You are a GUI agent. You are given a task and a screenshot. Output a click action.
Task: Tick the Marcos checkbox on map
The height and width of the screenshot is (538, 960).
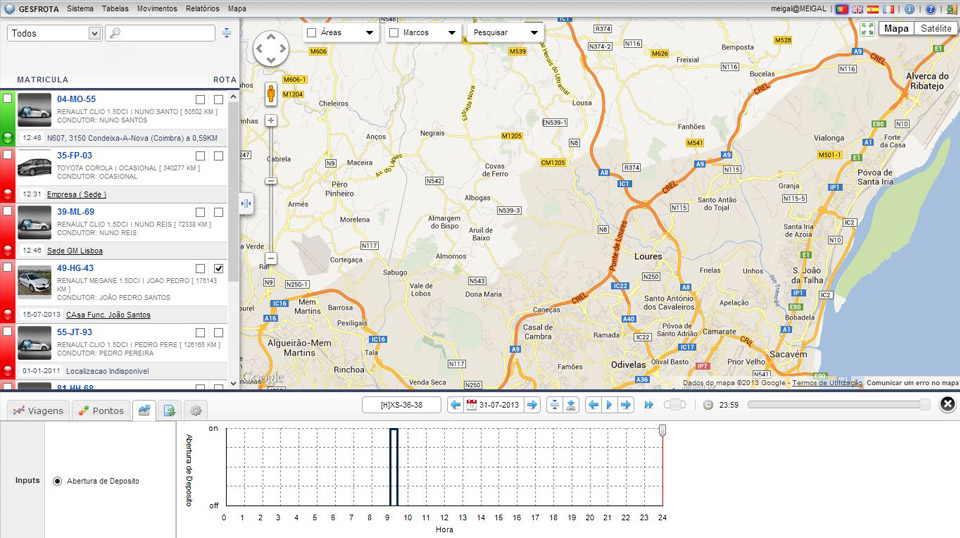pyautogui.click(x=394, y=32)
